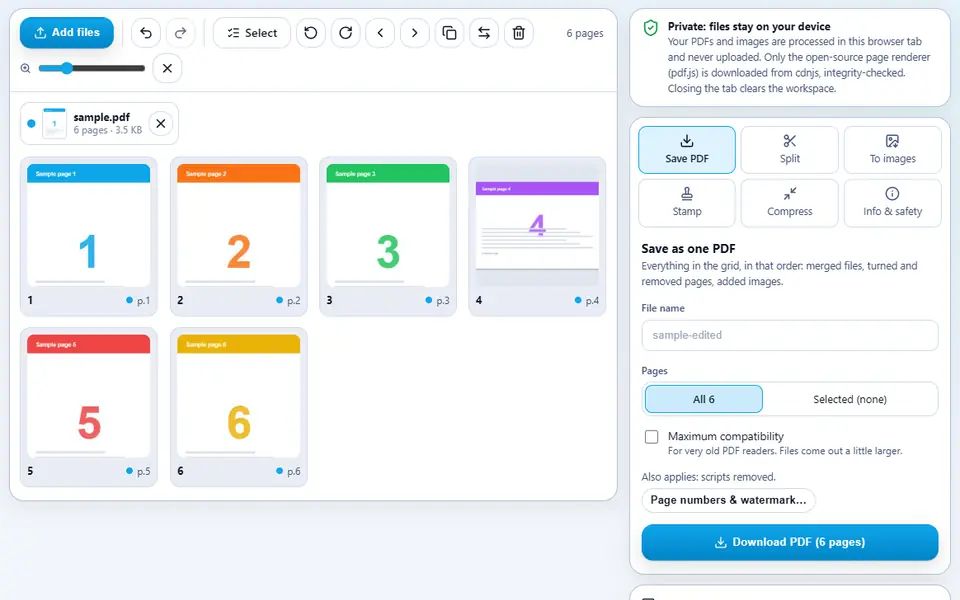This screenshot has height=600, width=960.
Task: Select the page 1 thumbnail
Action: pos(89,236)
